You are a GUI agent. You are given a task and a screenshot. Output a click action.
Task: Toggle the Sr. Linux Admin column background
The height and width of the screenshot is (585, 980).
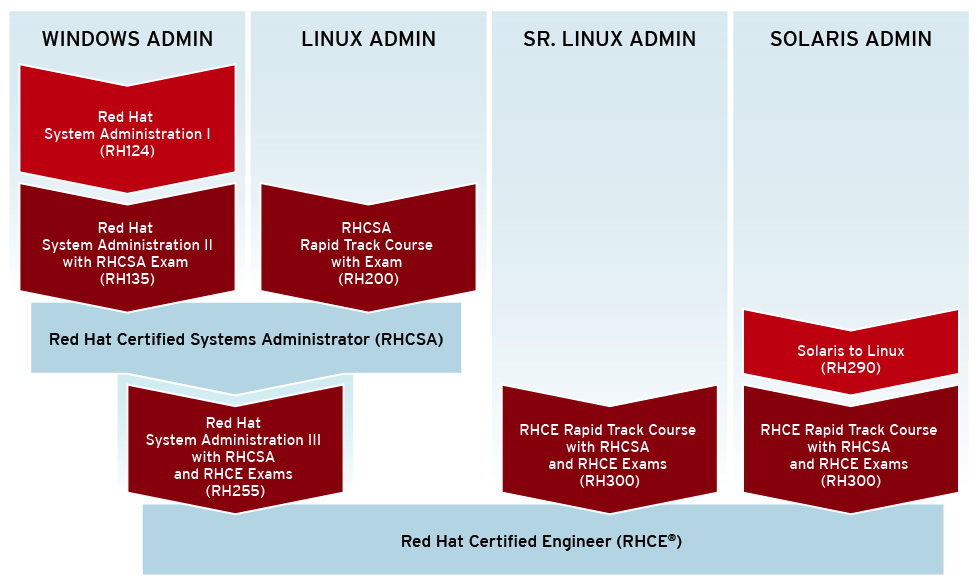[x=610, y=200]
